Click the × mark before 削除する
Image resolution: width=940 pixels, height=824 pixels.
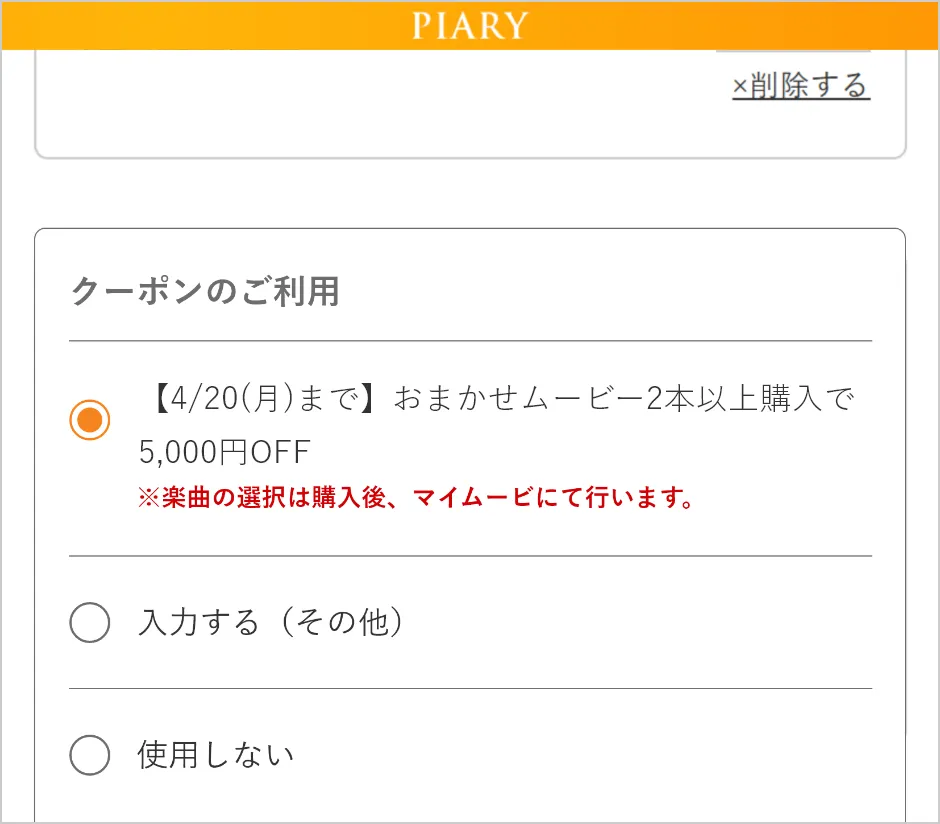tap(740, 87)
